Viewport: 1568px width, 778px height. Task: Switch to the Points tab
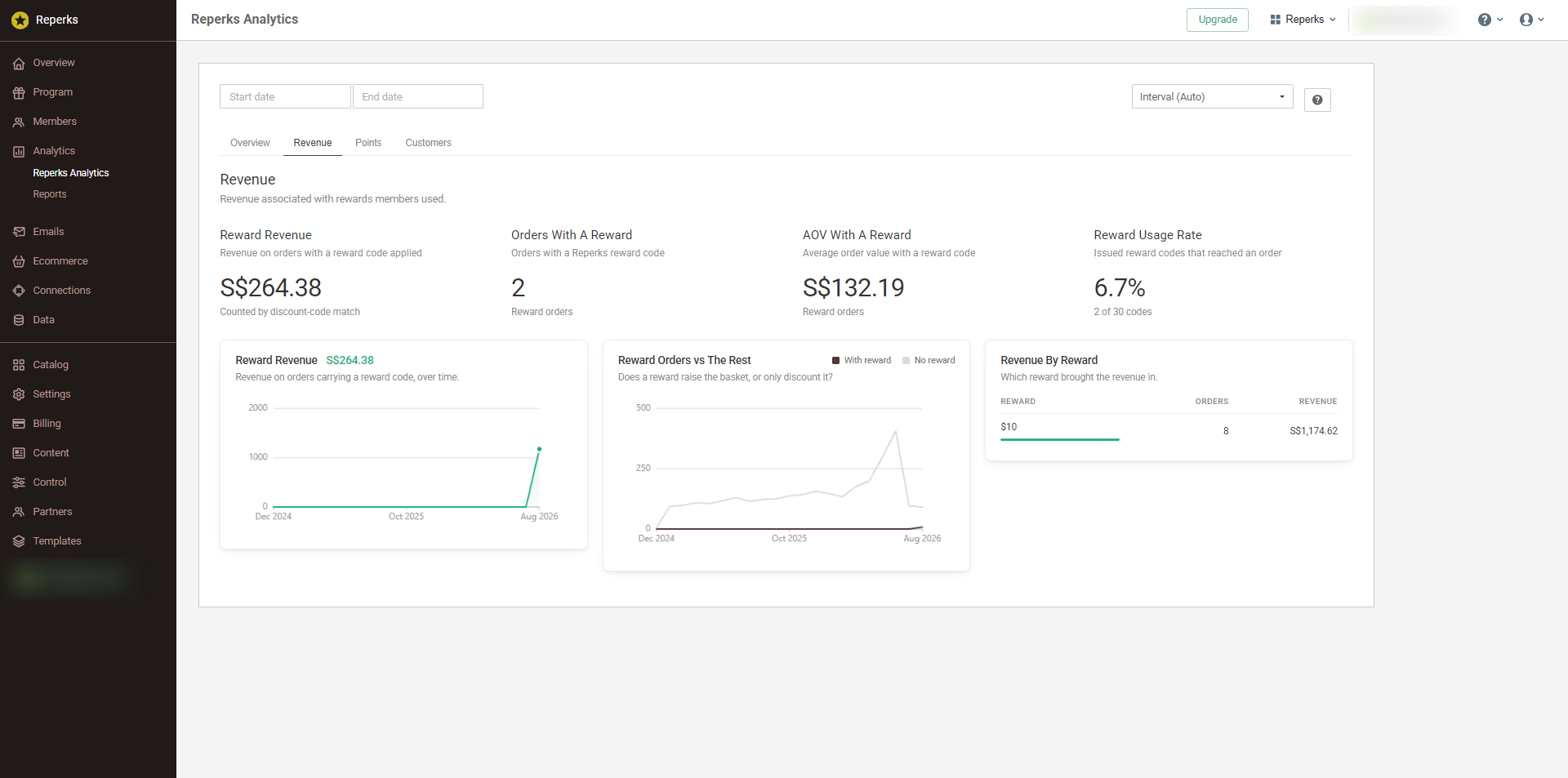tap(368, 143)
